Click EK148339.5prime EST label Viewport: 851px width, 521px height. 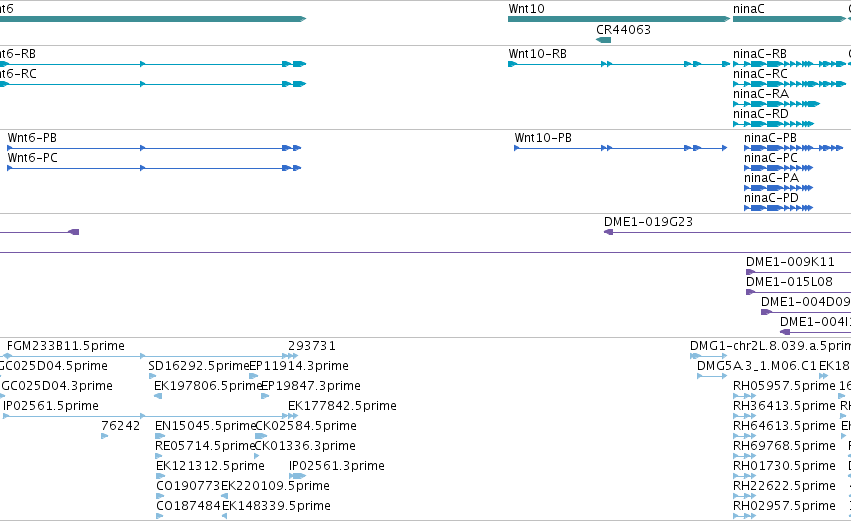276,507
